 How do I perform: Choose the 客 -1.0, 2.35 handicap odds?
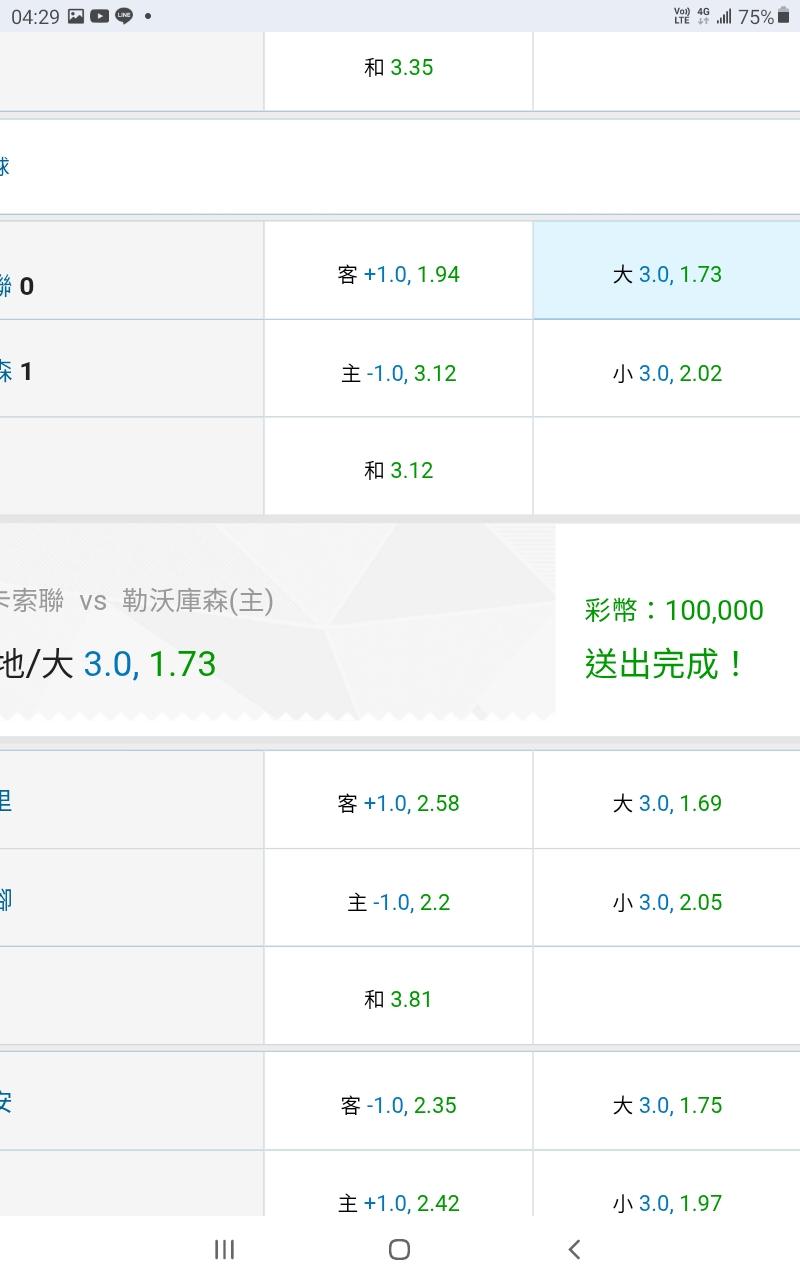pos(398,1105)
